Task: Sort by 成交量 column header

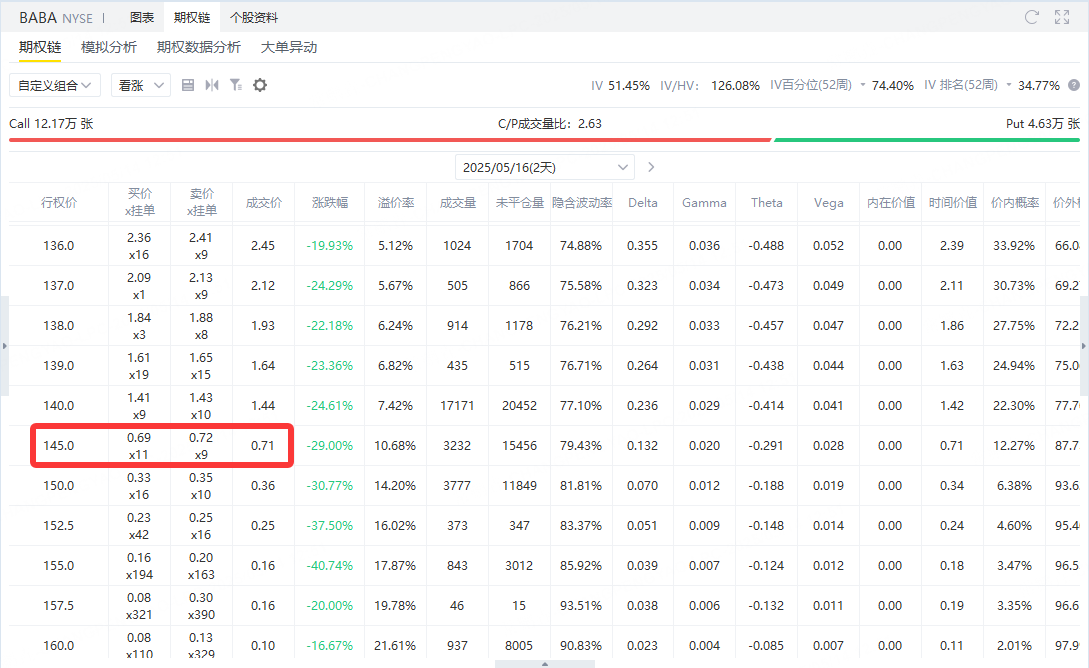Action: coord(457,202)
